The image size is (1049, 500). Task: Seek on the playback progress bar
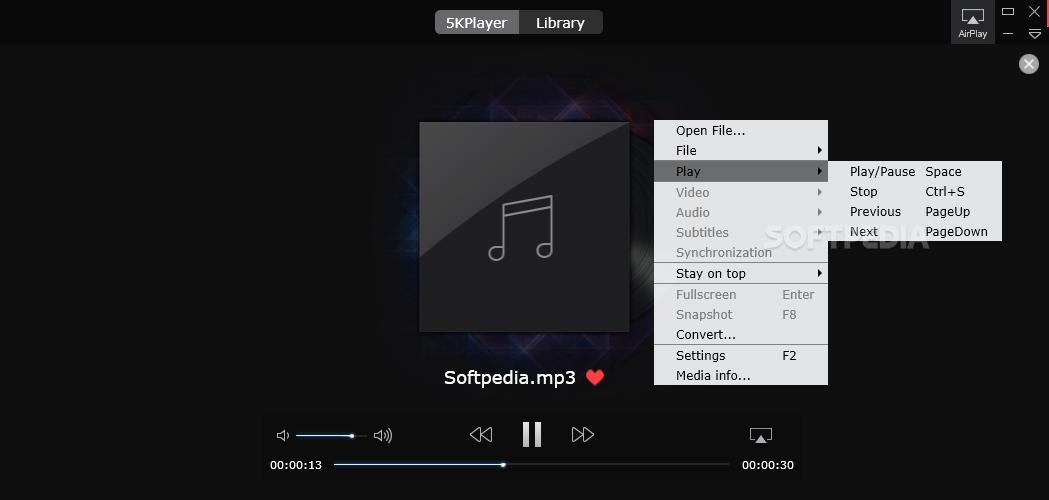(531, 465)
